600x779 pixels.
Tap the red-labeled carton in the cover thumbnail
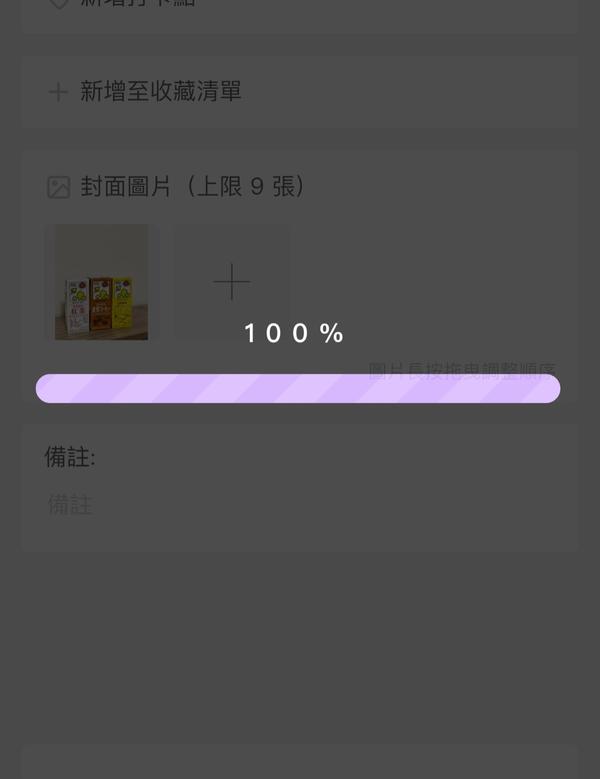tap(77, 306)
